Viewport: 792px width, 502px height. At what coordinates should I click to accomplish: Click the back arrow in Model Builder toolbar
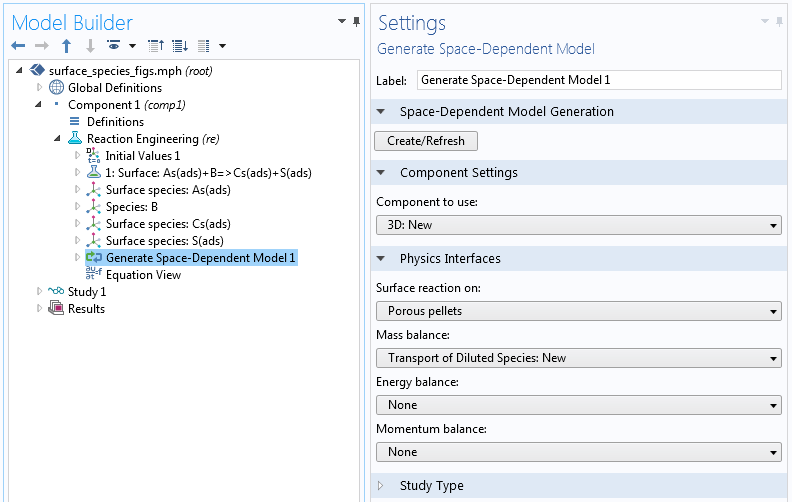[18, 46]
